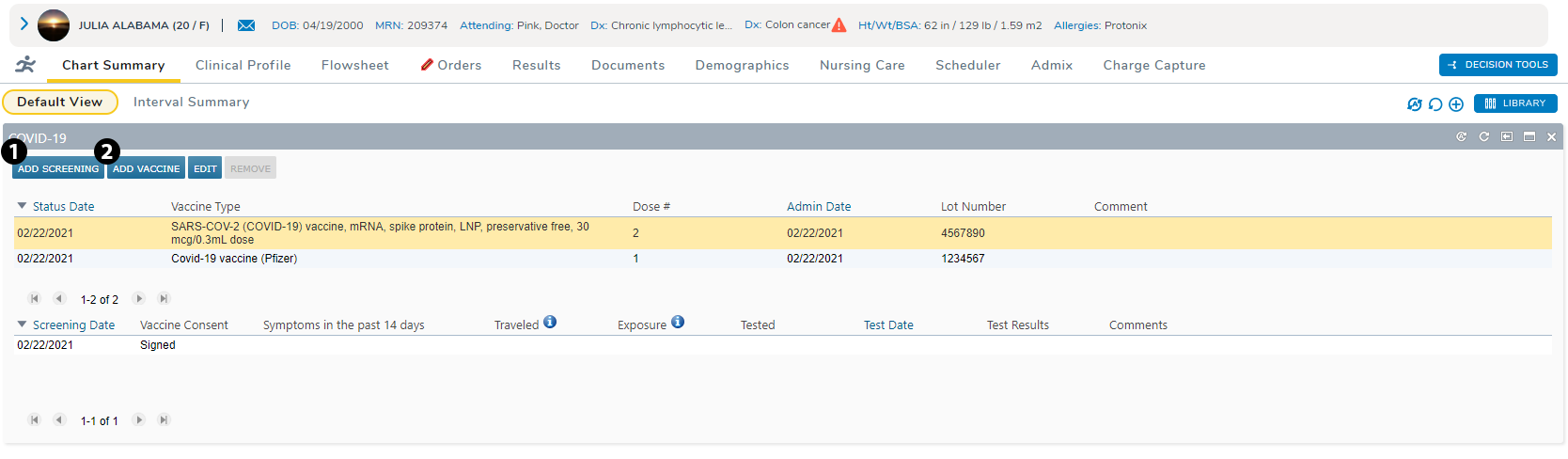Click the envelope message icon beside patient name
The height and width of the screenshot is (459, 1568).
pos(246,25)
